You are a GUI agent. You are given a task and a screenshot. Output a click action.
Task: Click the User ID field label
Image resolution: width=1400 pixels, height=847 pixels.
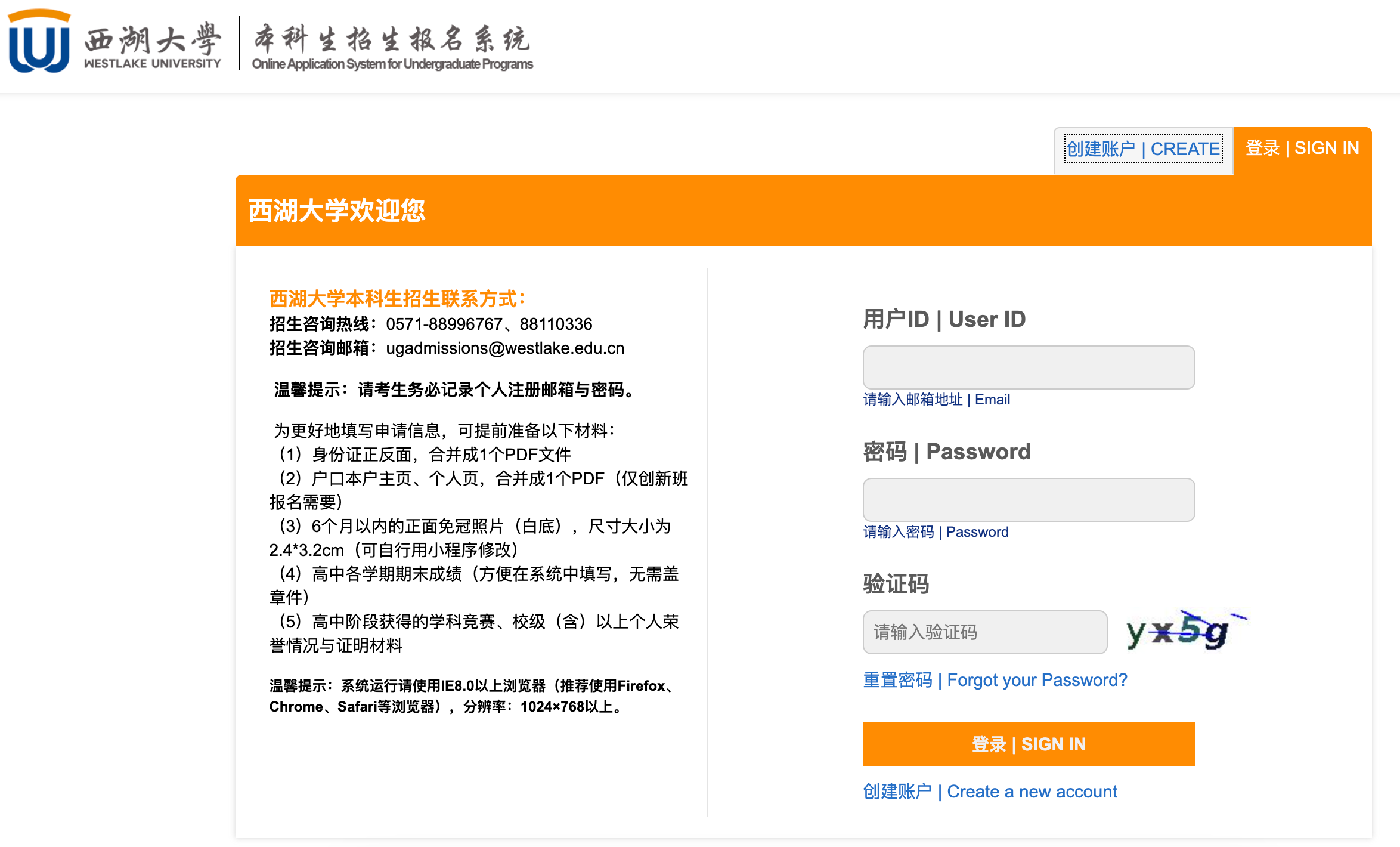point(944,319)
